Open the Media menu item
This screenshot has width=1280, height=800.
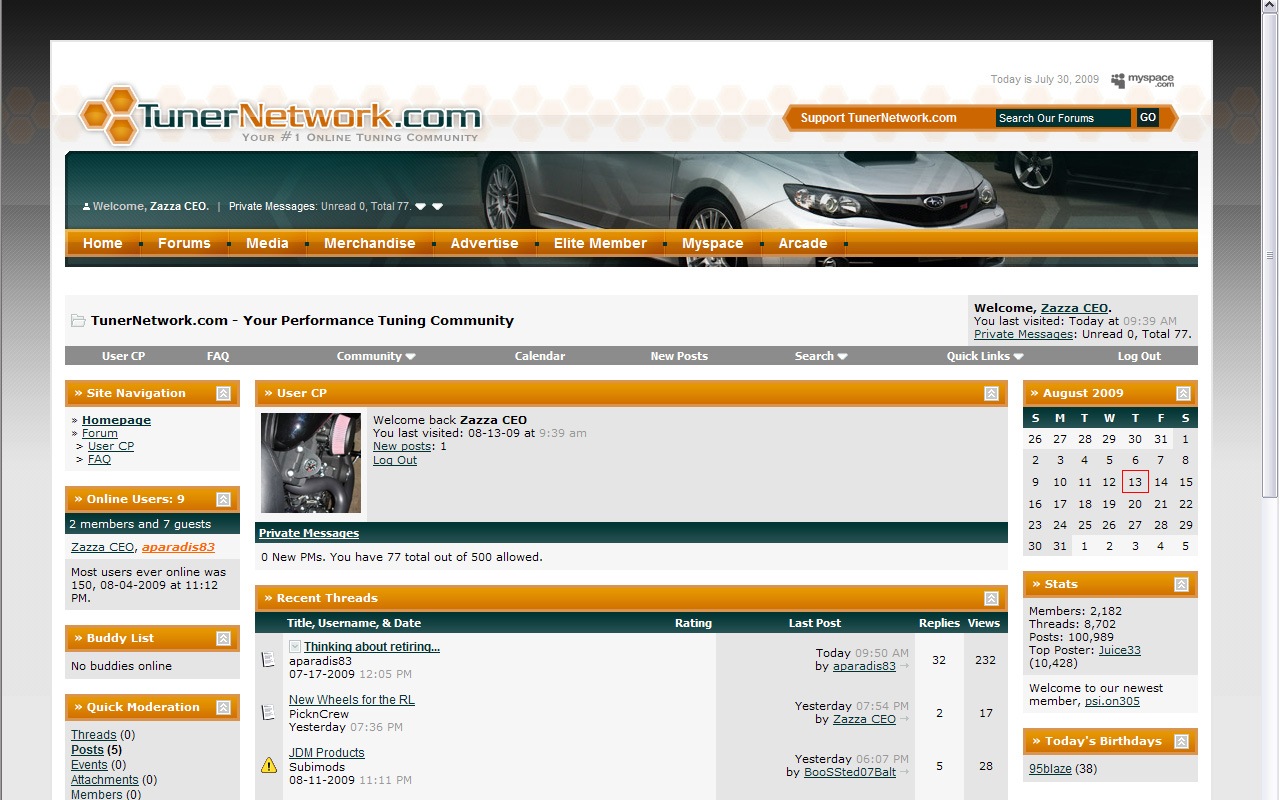(x=267, y=243)
